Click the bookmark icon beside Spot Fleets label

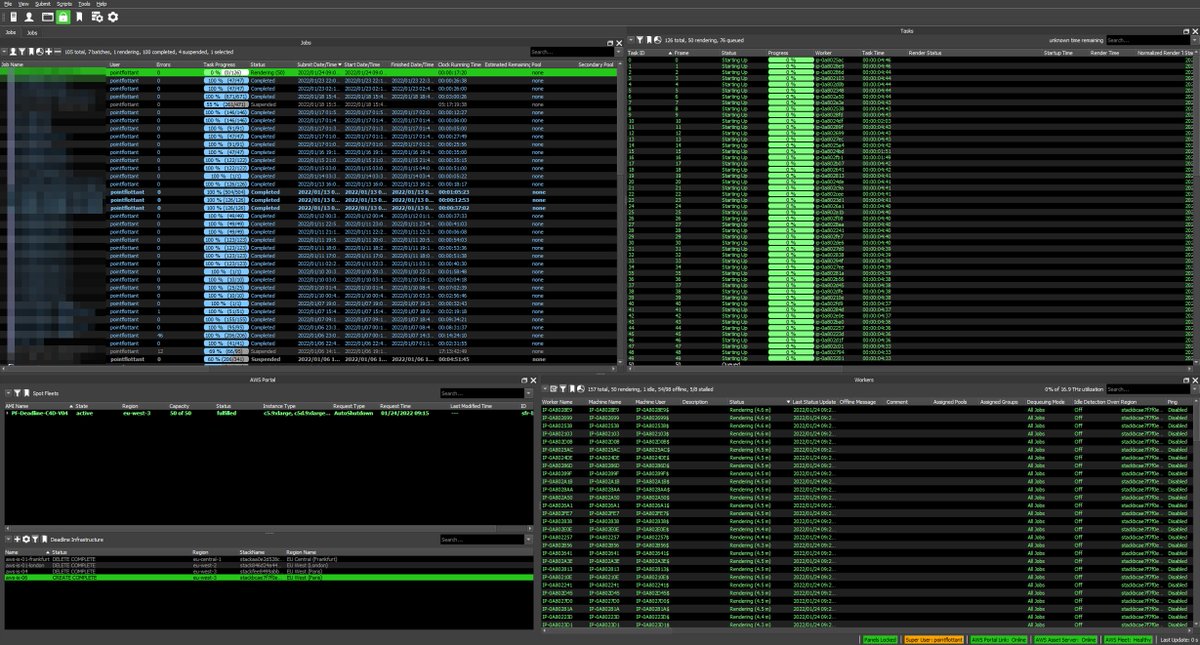26,393
